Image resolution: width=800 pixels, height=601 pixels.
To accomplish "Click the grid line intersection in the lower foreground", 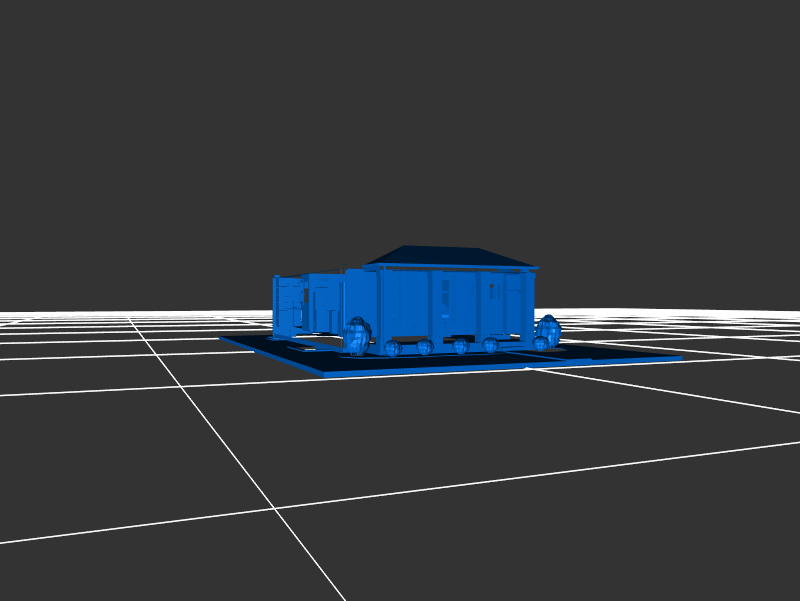I will click(x=275, y=508).
